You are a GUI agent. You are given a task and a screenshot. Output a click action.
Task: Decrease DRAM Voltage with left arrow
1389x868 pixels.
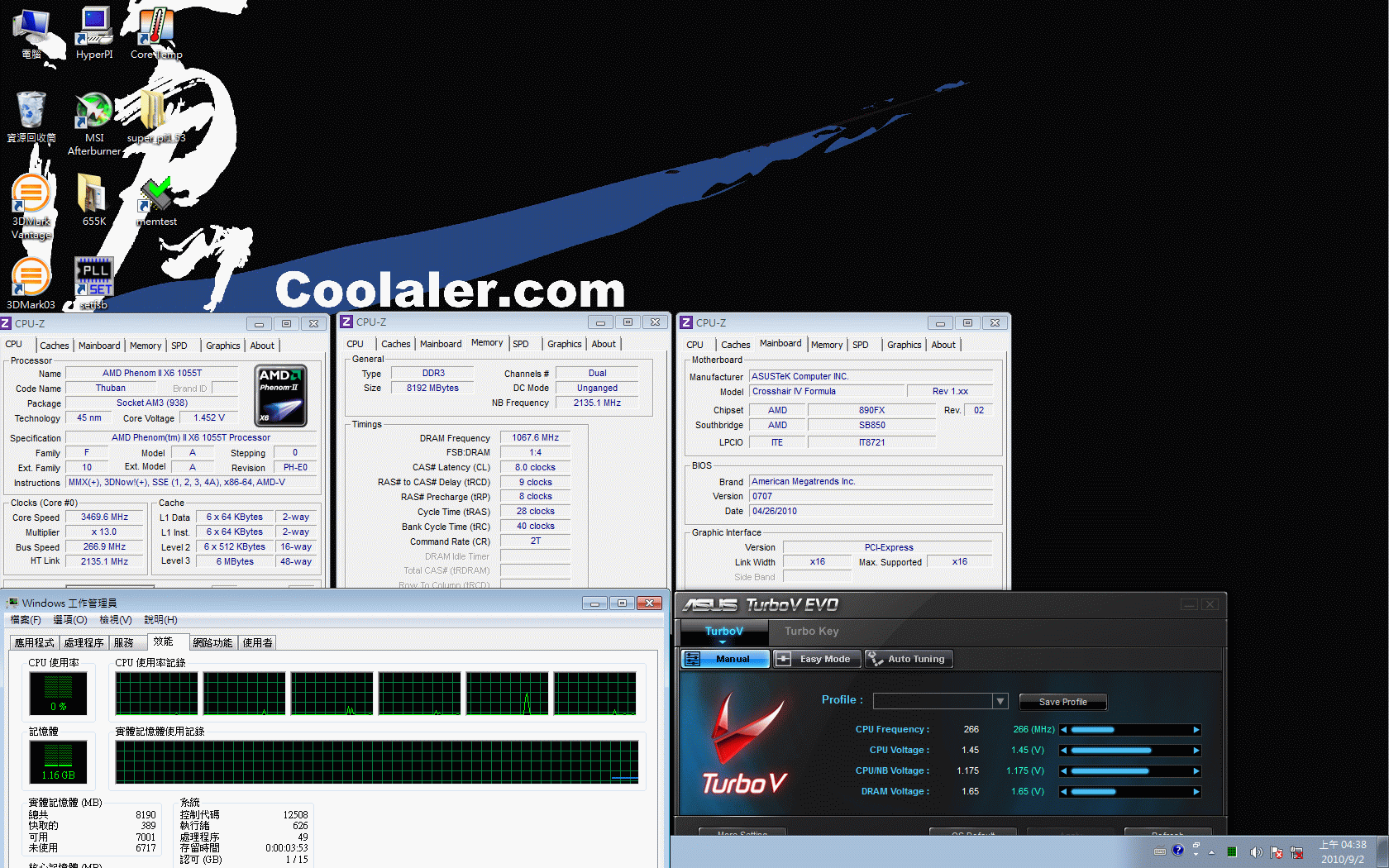point(1064,792)
